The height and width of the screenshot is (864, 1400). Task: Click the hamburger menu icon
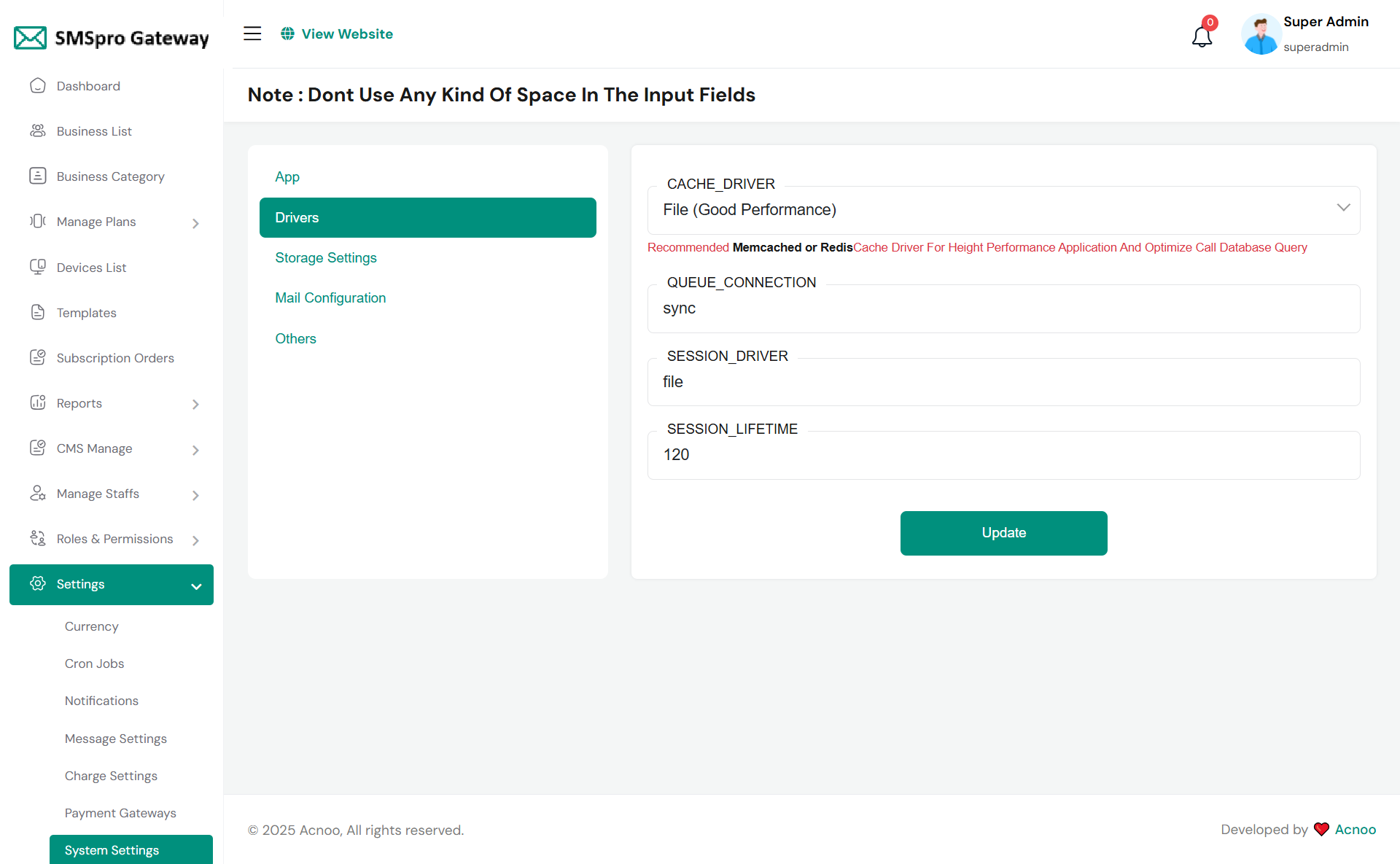tap(252, 34)
